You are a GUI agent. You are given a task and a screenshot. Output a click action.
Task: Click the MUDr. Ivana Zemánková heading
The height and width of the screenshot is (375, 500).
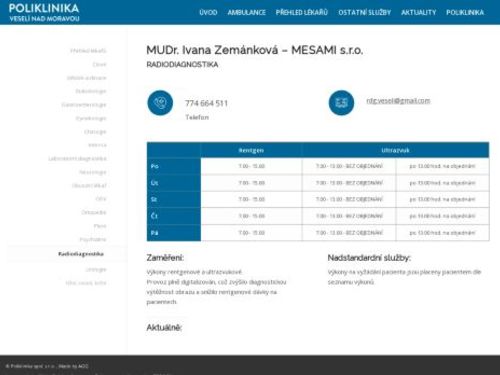(x=255, y=50)
